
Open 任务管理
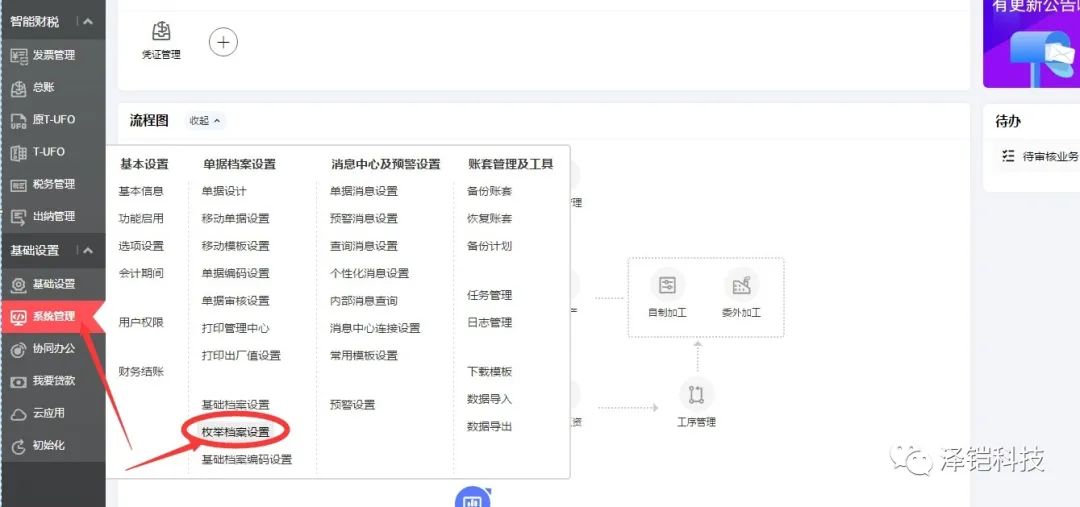pyautogui.click(x=490, y=296)
